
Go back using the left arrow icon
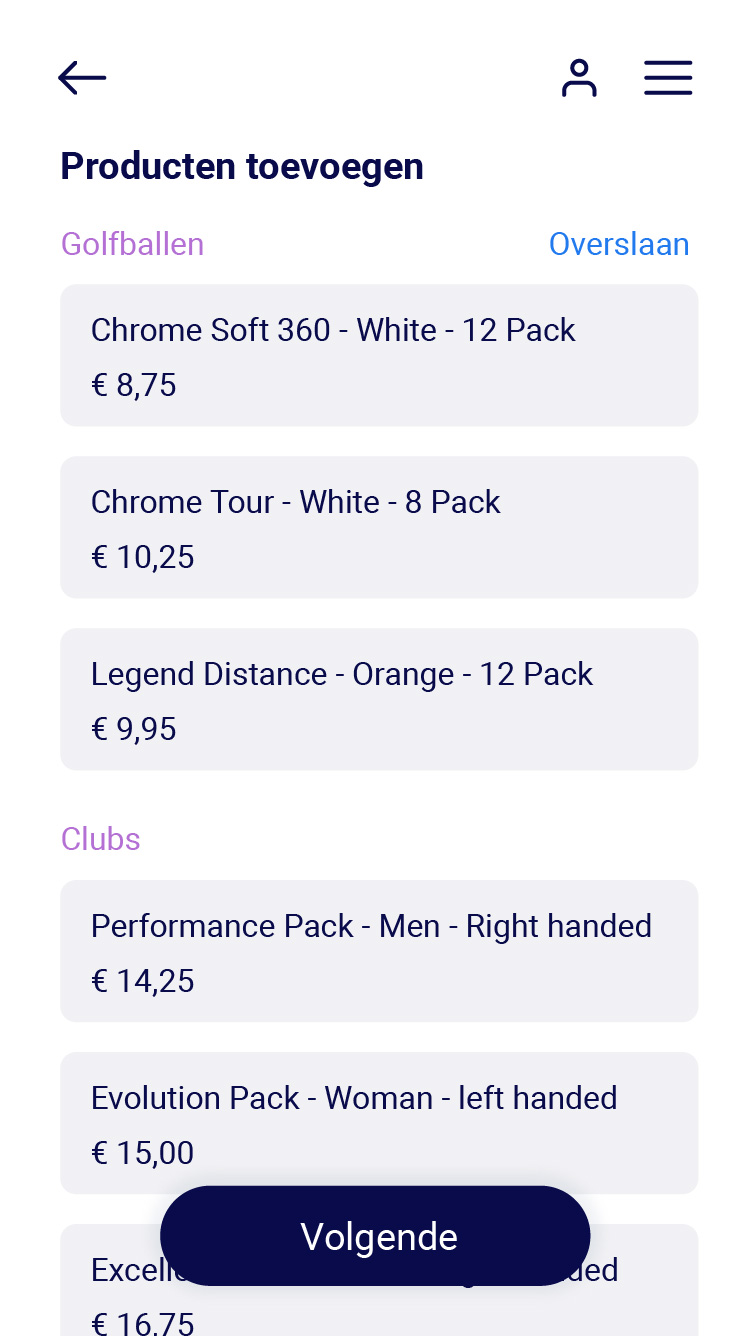coord(82,78)
